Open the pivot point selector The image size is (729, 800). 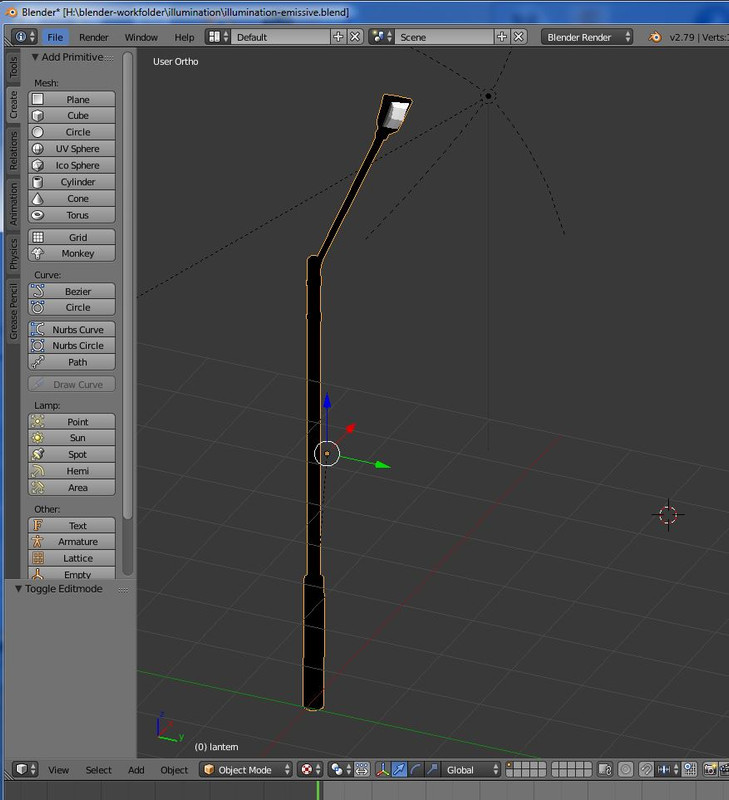pos(341,769)
